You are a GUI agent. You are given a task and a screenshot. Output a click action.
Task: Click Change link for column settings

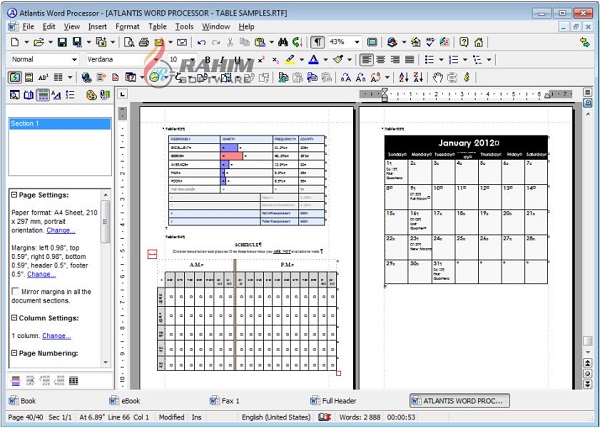click(57, 336)
